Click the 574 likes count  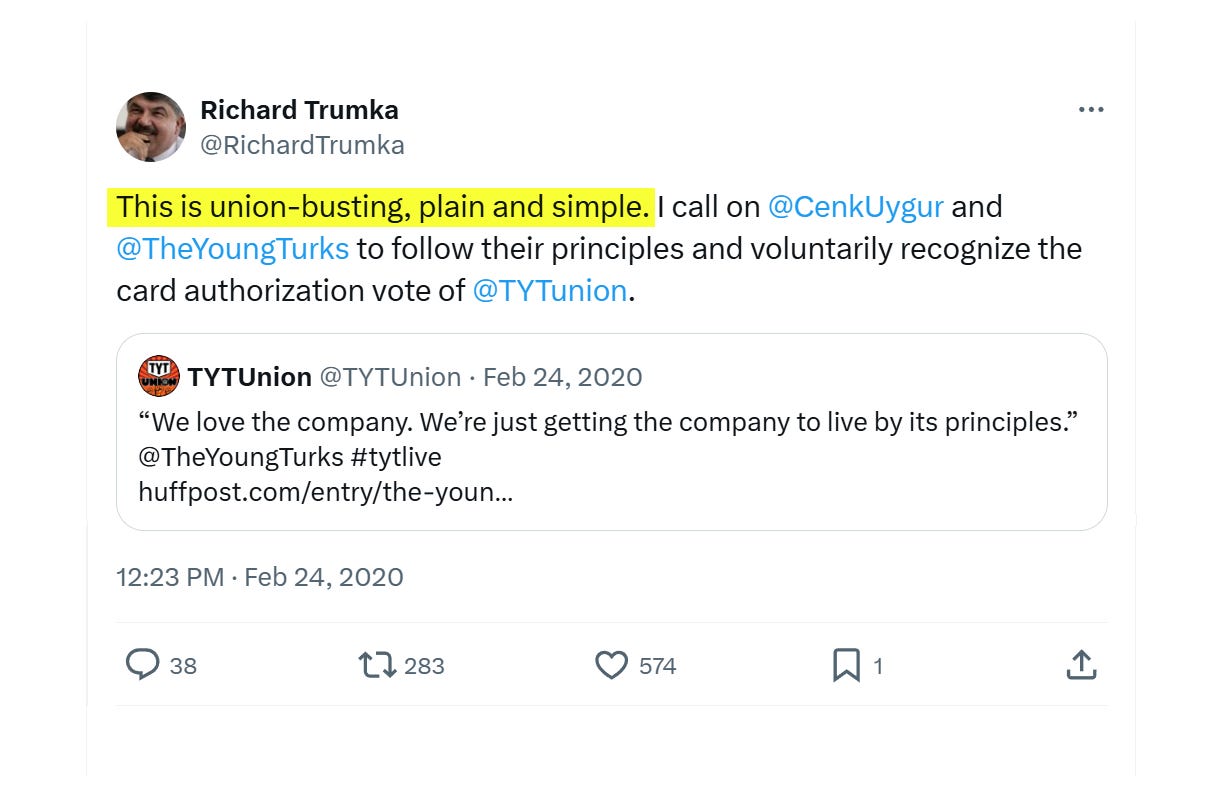pyautogui.click(x=658, y=666)
